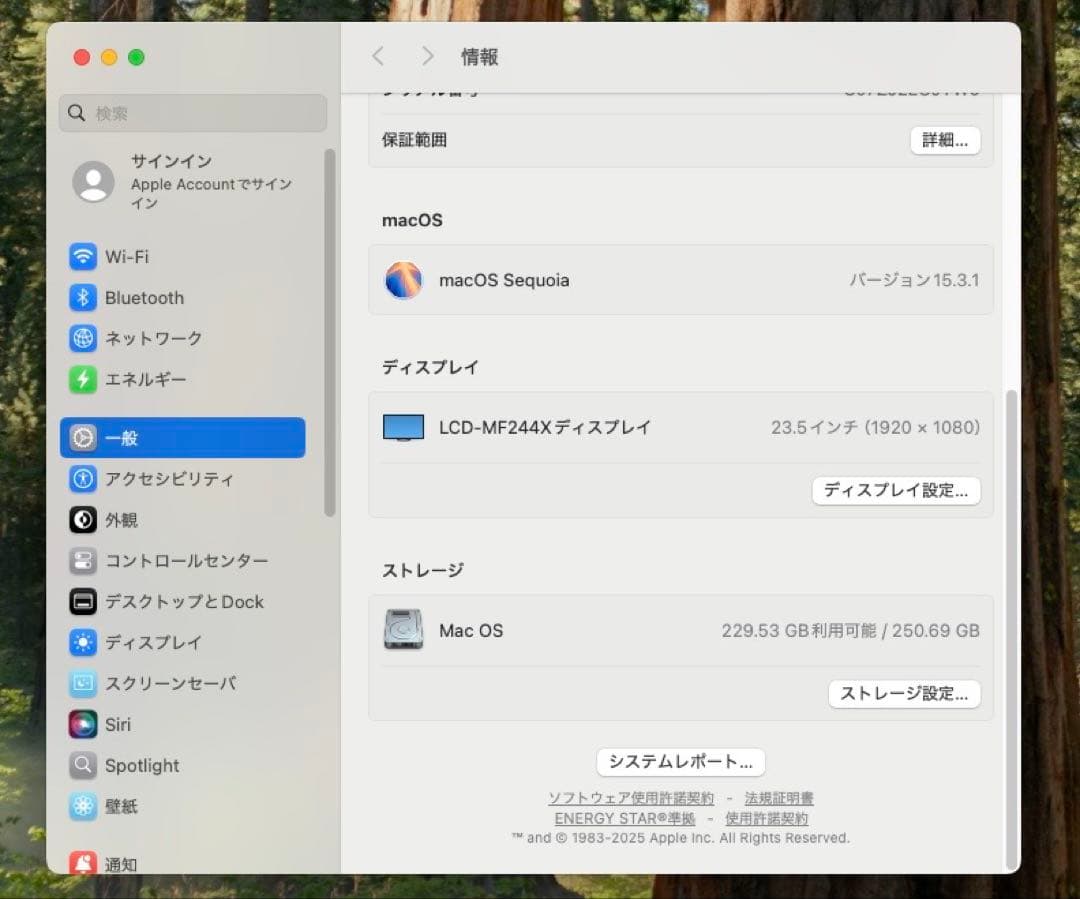Open 壁紙 (Wallpaper) settings
The width and height of the screenshot is (1080, 899).
click(x=120, y=807)
